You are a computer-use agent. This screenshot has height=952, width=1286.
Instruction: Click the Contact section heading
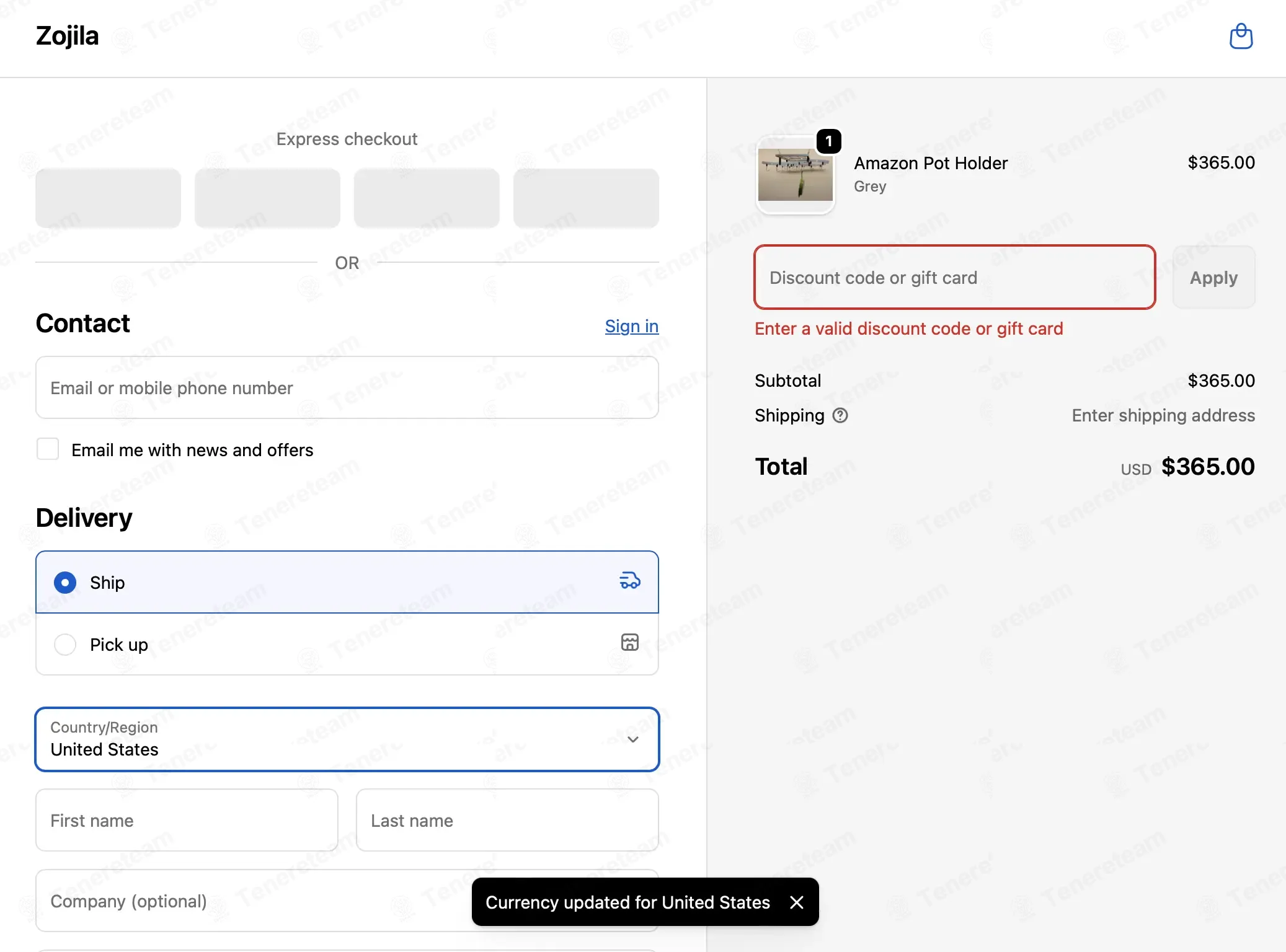[82, 323]
